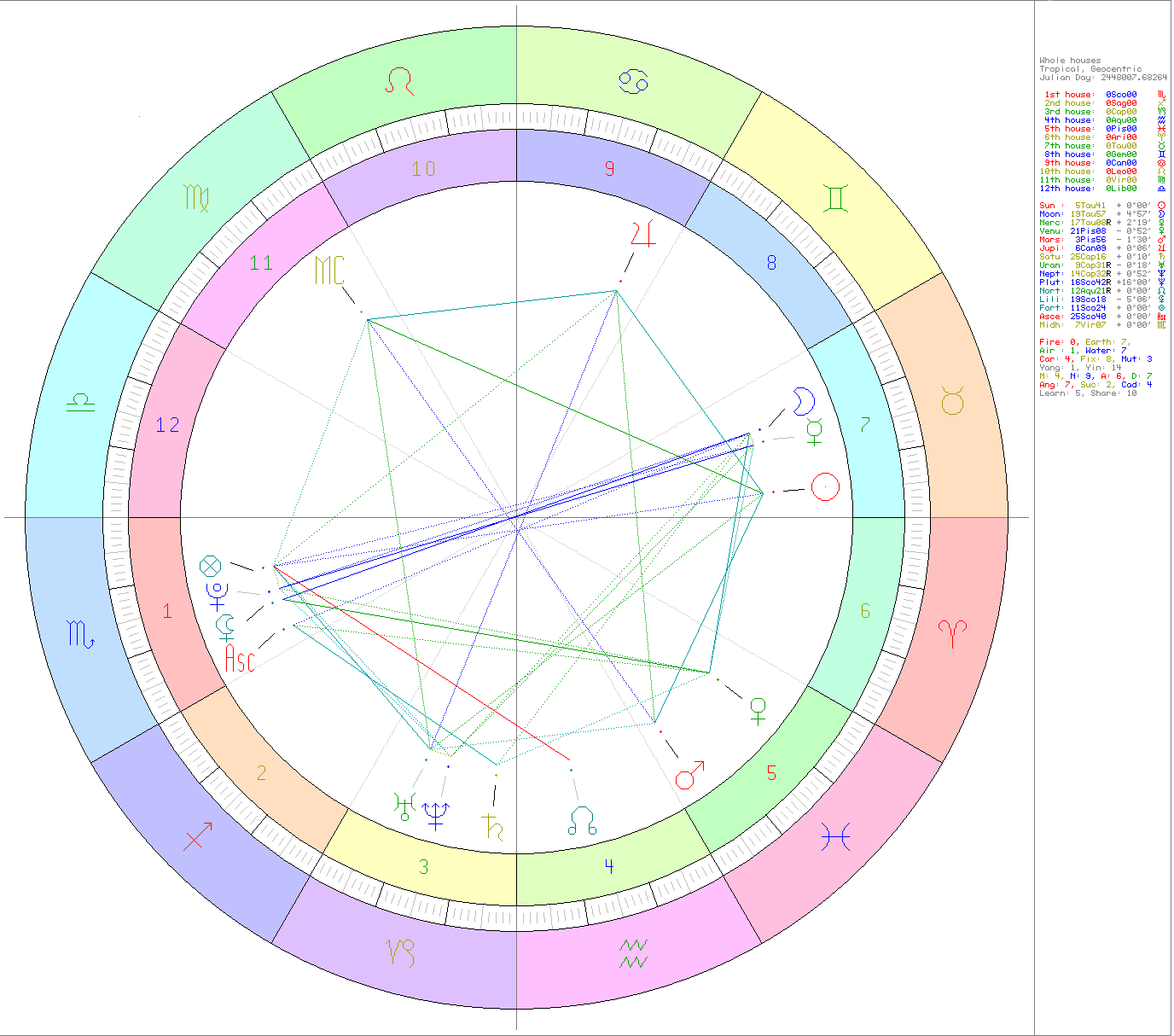Select house number 7 in the inner ring
The height and width of the screenshot is (1036, 1174).
[865, 424]
